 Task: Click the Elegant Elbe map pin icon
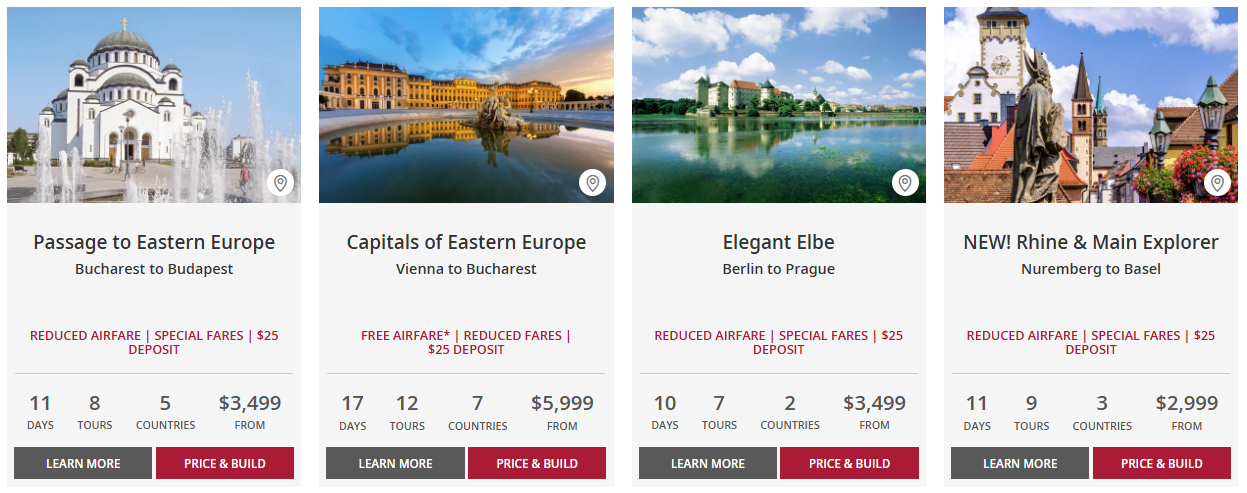905,183
